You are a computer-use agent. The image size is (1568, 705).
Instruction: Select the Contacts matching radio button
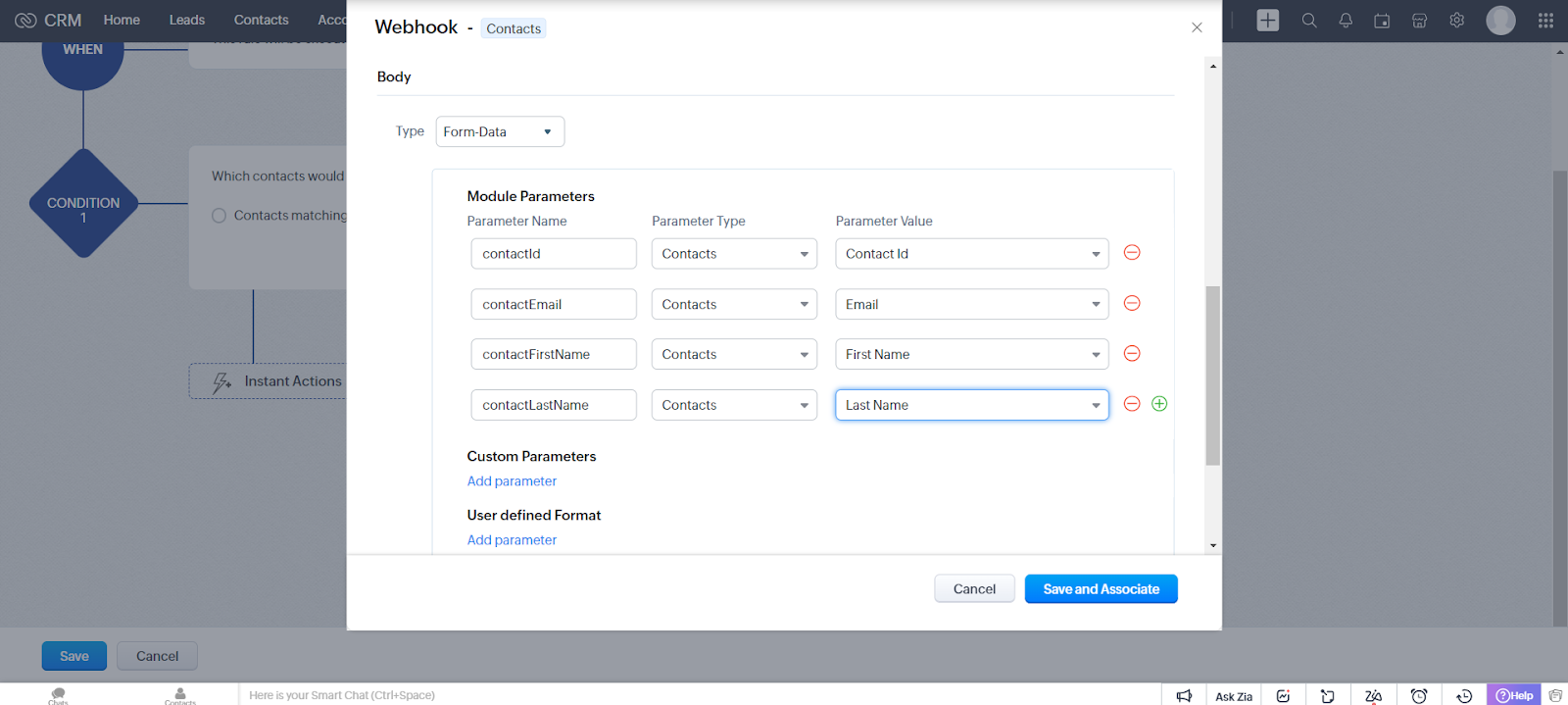pyautogui.click(x=220, y=216)
